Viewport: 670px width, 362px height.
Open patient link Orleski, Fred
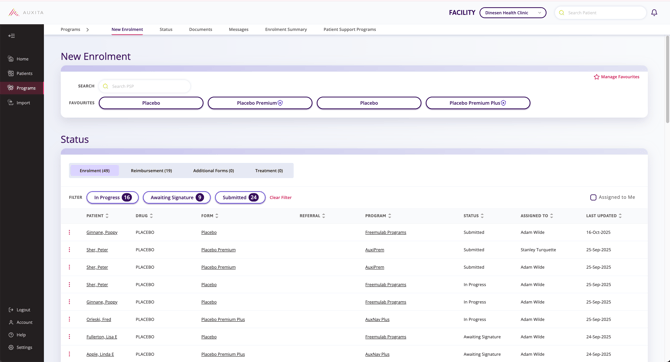pyautogui.click(x=98, y=319)
